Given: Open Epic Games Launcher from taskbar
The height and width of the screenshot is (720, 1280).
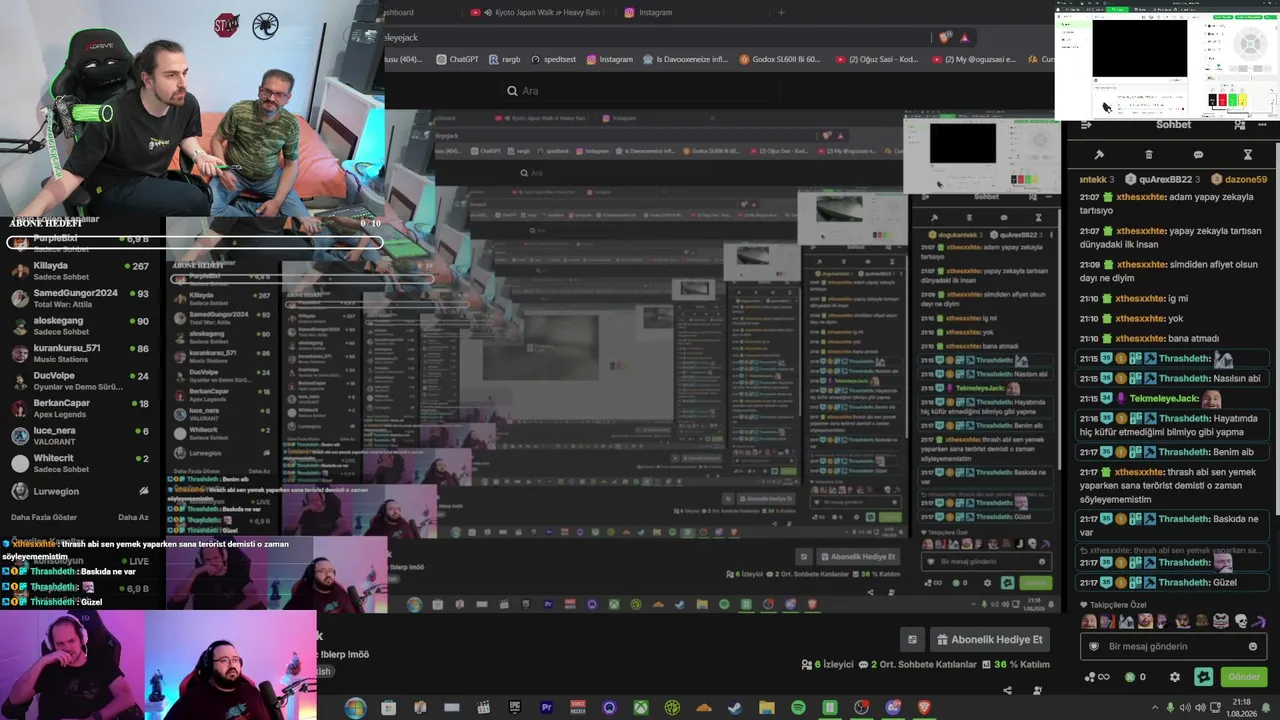Looking at the screenshot, I should pos(515,708).
